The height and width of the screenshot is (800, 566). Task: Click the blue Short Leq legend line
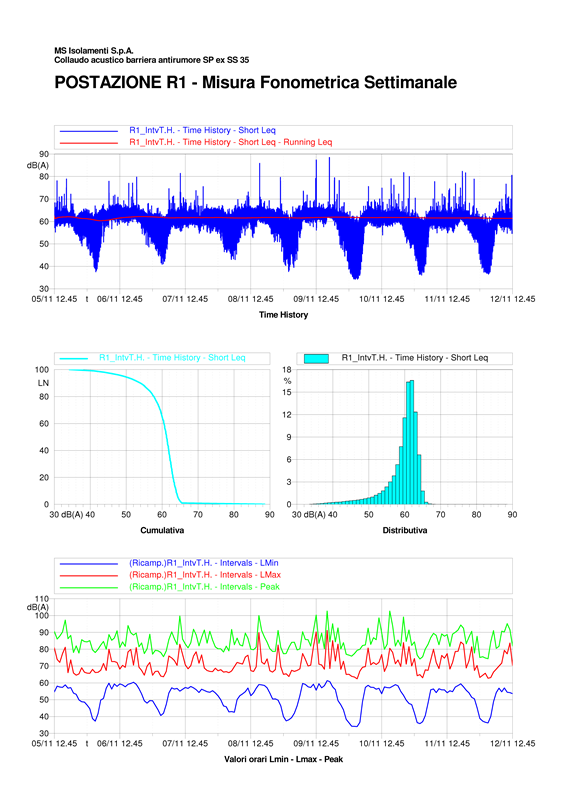89,131
